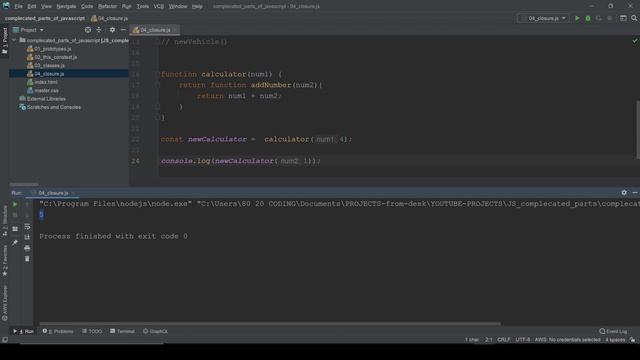Screen dimensions: 640x360
Task: Pin the Run tab with the pin icon
Action: tap(15, 242)
